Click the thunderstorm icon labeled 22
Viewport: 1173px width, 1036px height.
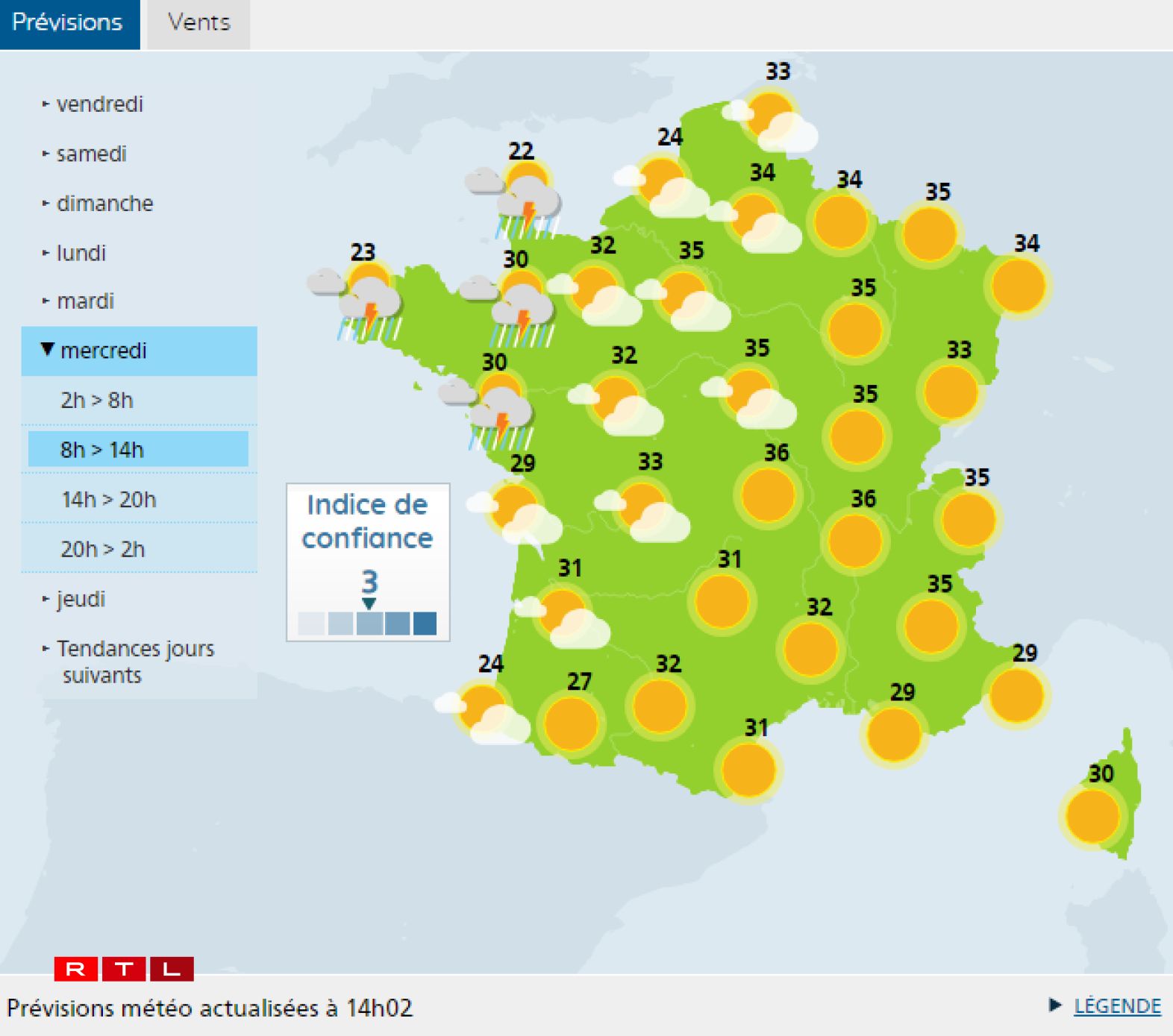pyautogui.click(x=522, y=198)
